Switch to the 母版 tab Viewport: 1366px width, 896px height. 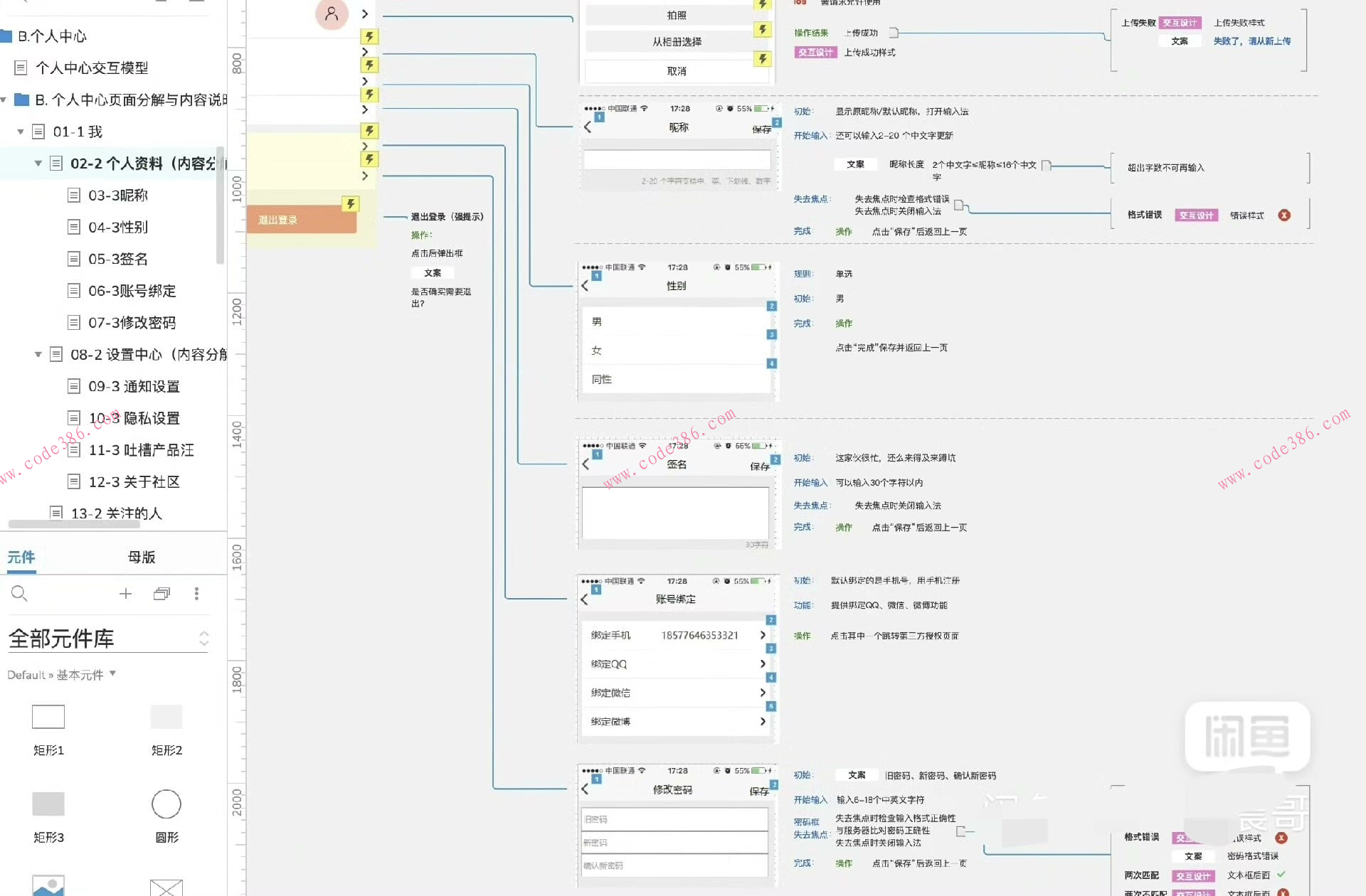(142, 557)
